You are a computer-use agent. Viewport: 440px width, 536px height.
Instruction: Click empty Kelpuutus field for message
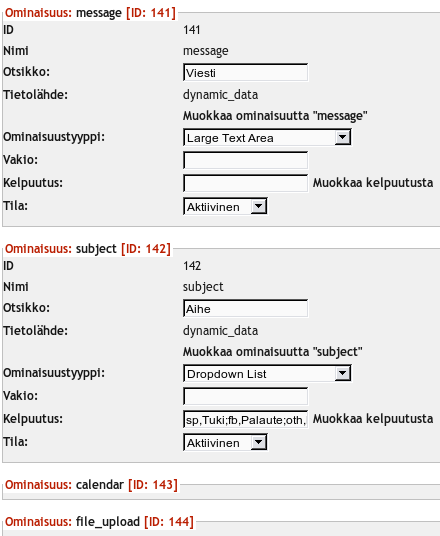245,183
